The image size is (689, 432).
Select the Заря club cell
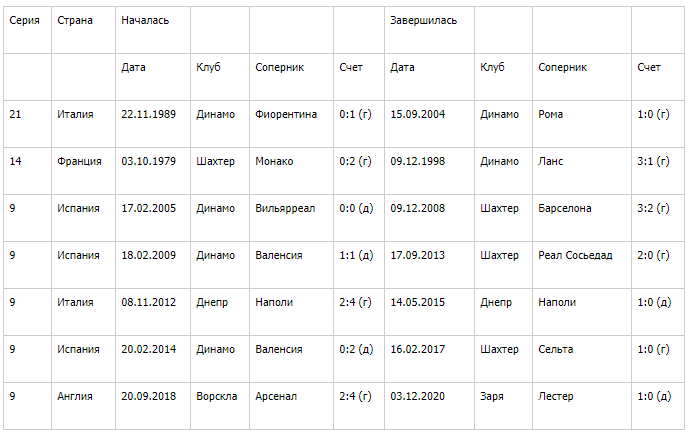[493, 396]
